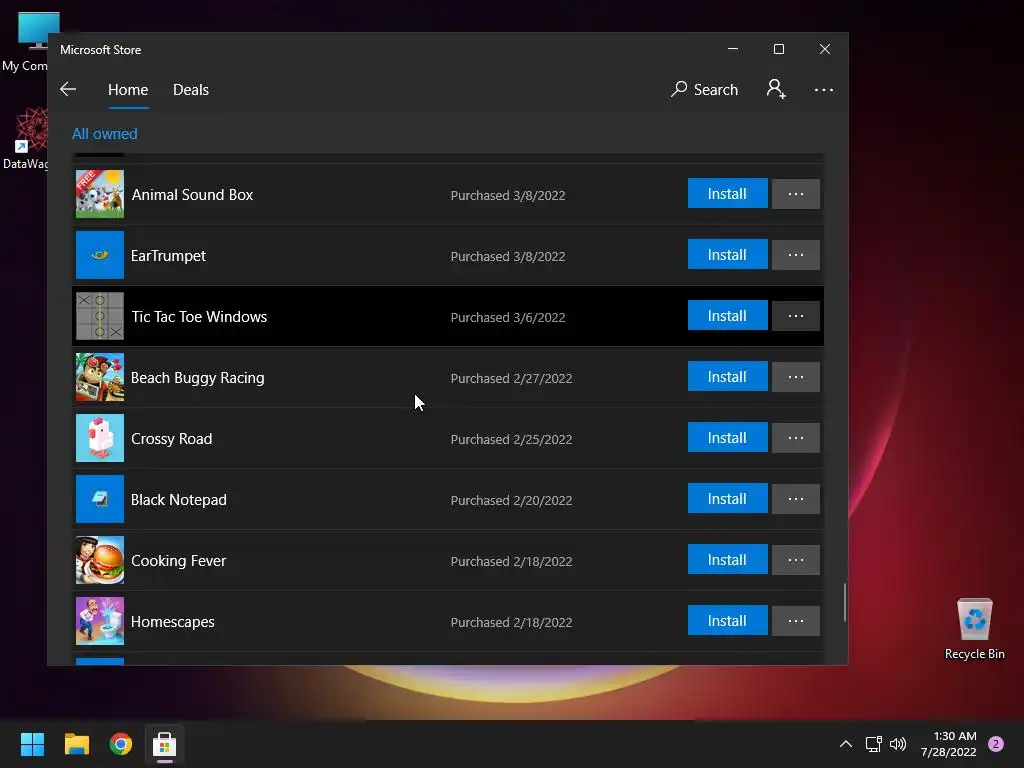Install Tic Tac Toe Windows
Screen dimensions: 1024x768
(x=728, y=315)
